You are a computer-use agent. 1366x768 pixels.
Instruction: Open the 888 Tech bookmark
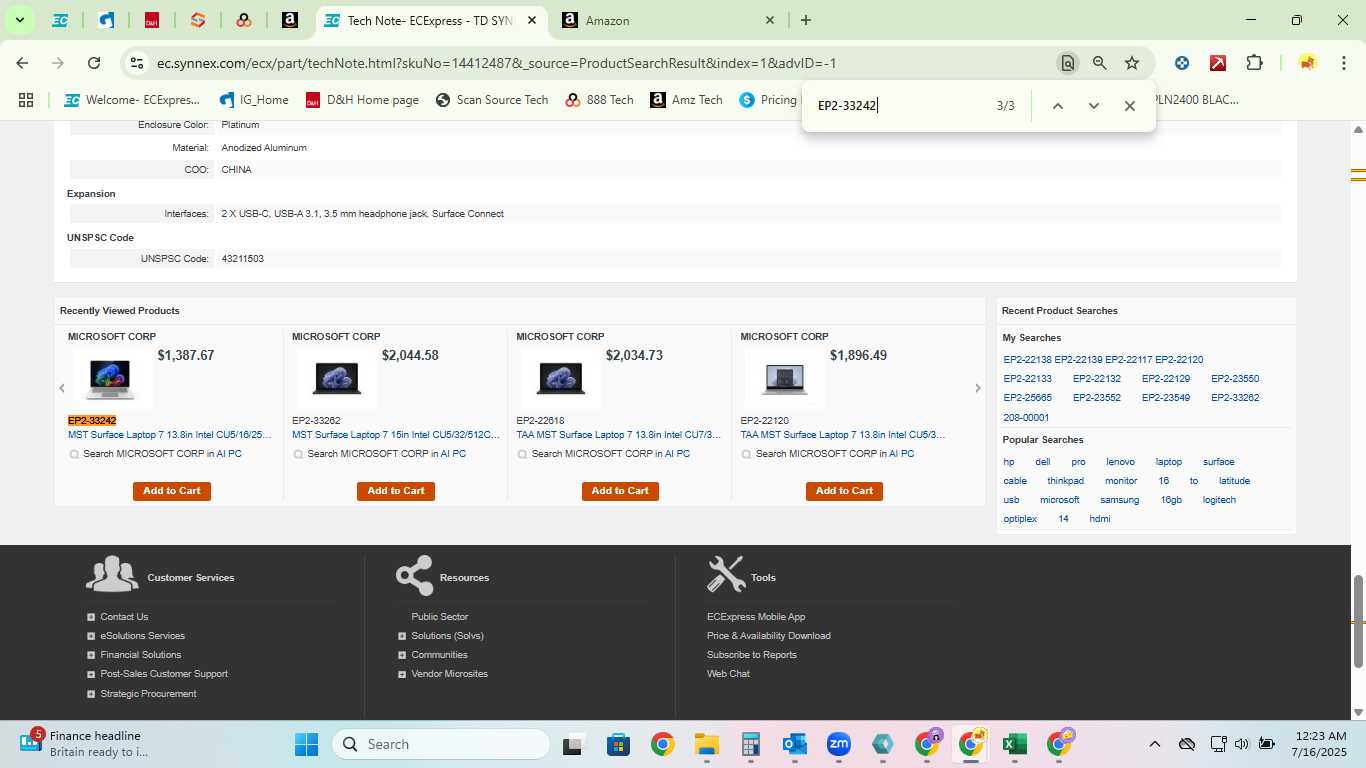[599, 100]
